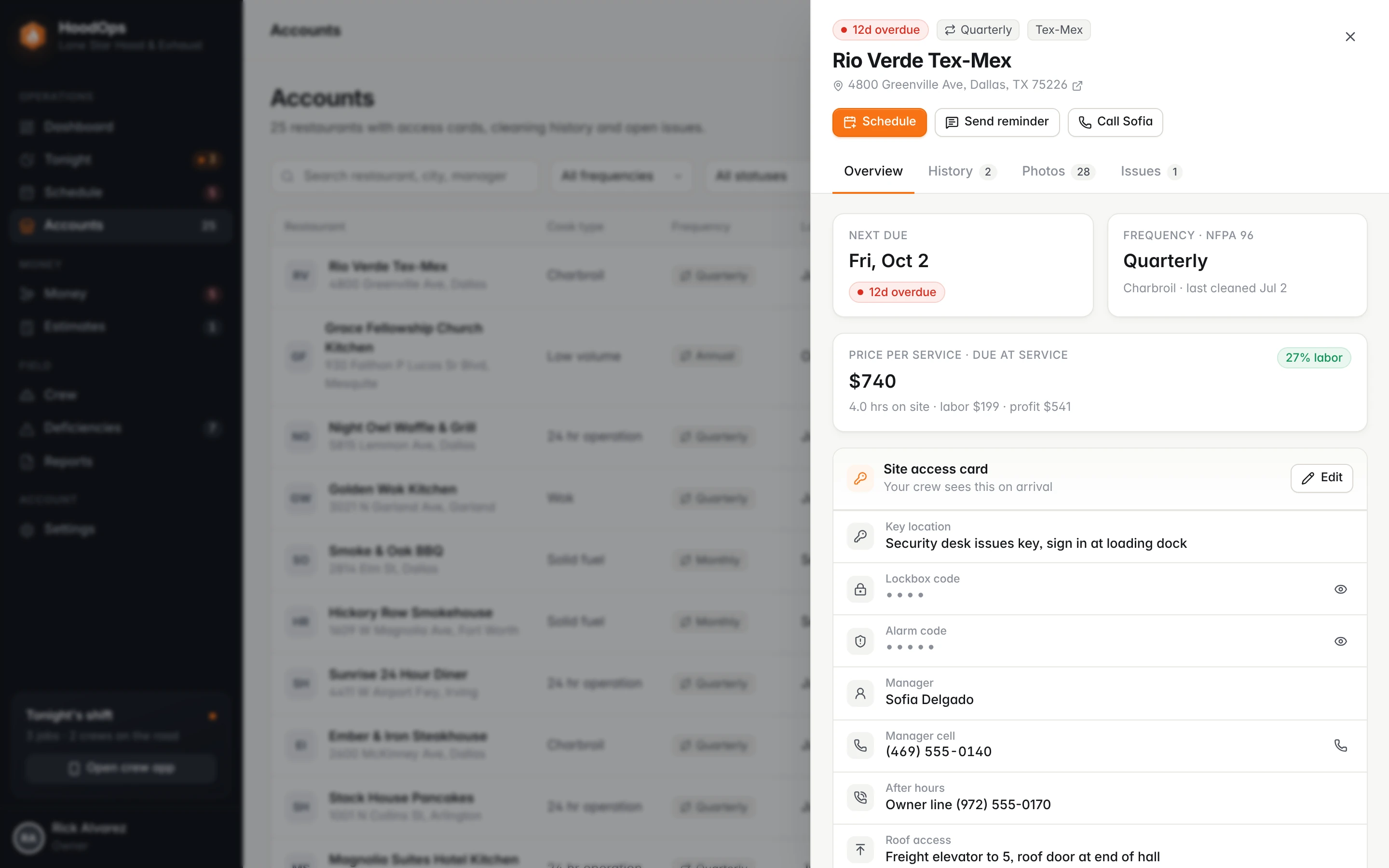Click the search restaurant input field
This screenshot has height=868, width=1389.
[405, 176]
